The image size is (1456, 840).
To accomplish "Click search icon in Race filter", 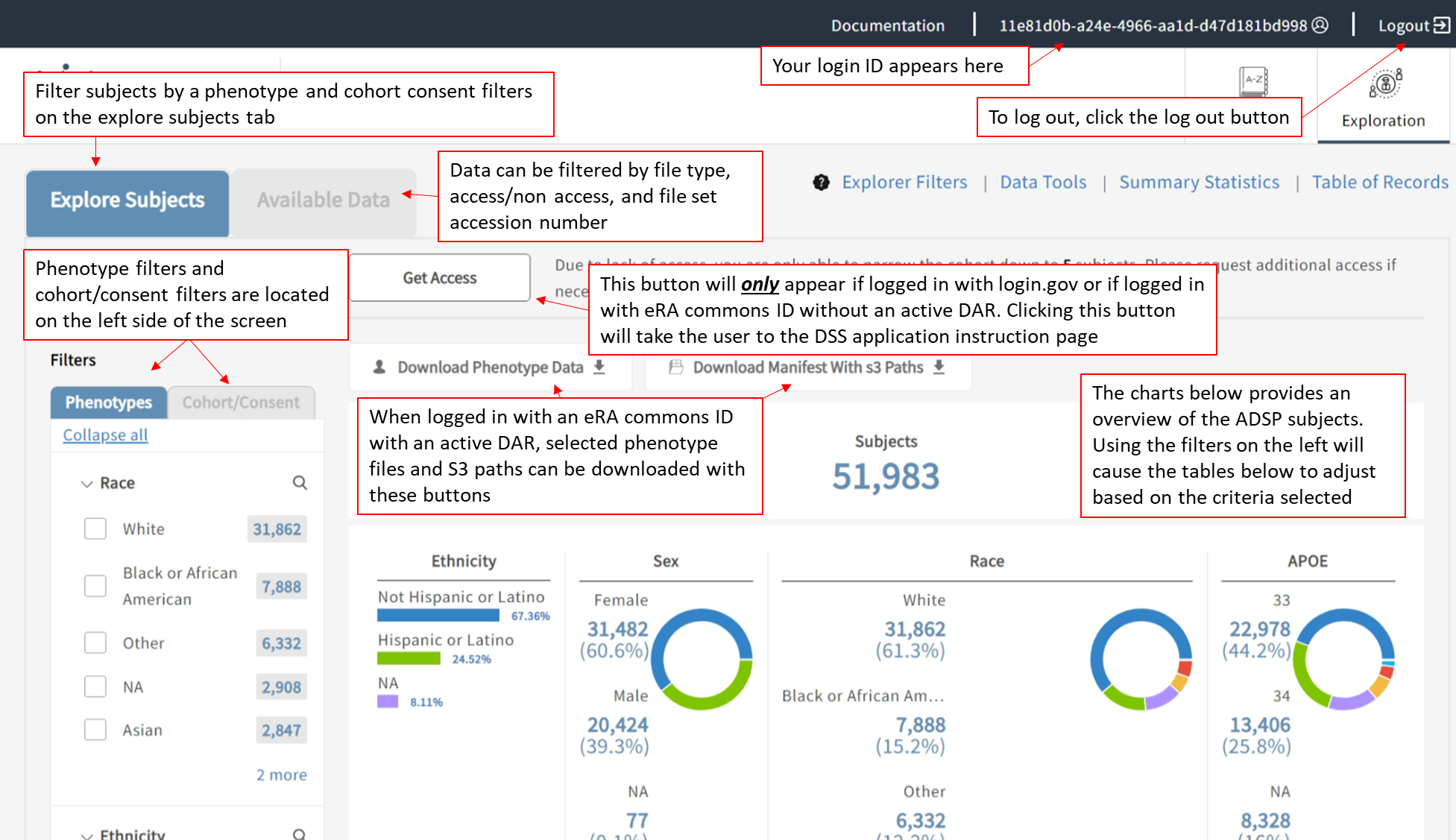I will pyautogui.click(x=300, y=483).
